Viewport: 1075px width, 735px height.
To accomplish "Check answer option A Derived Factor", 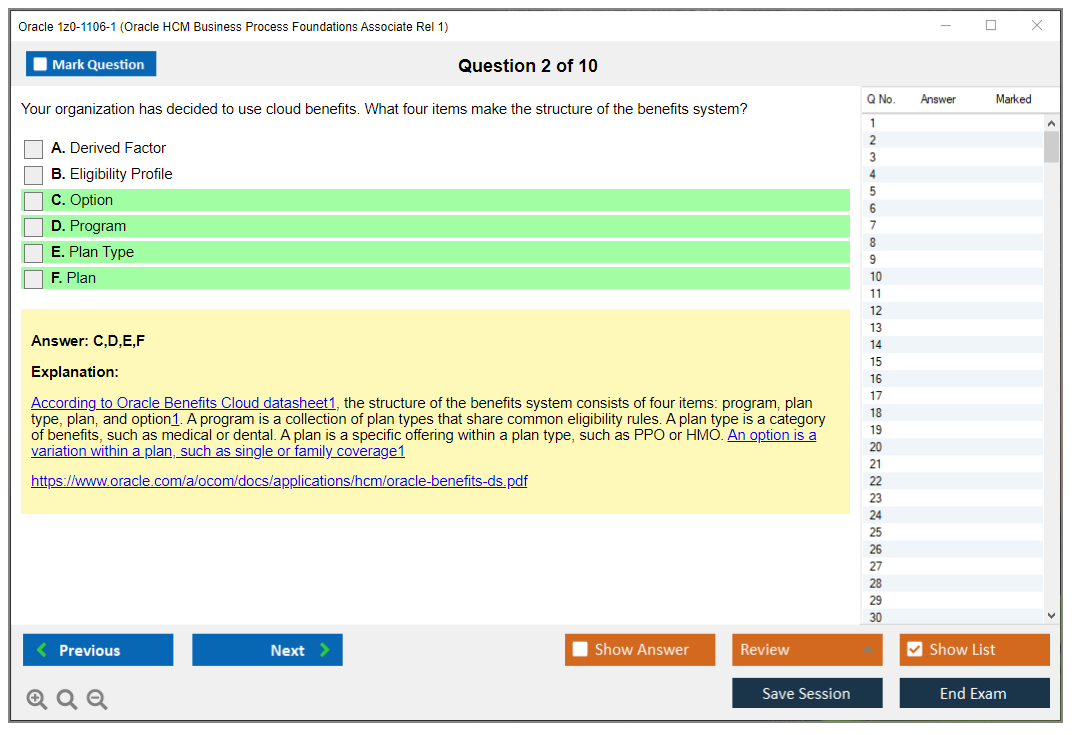I will (x=33, y=148).
